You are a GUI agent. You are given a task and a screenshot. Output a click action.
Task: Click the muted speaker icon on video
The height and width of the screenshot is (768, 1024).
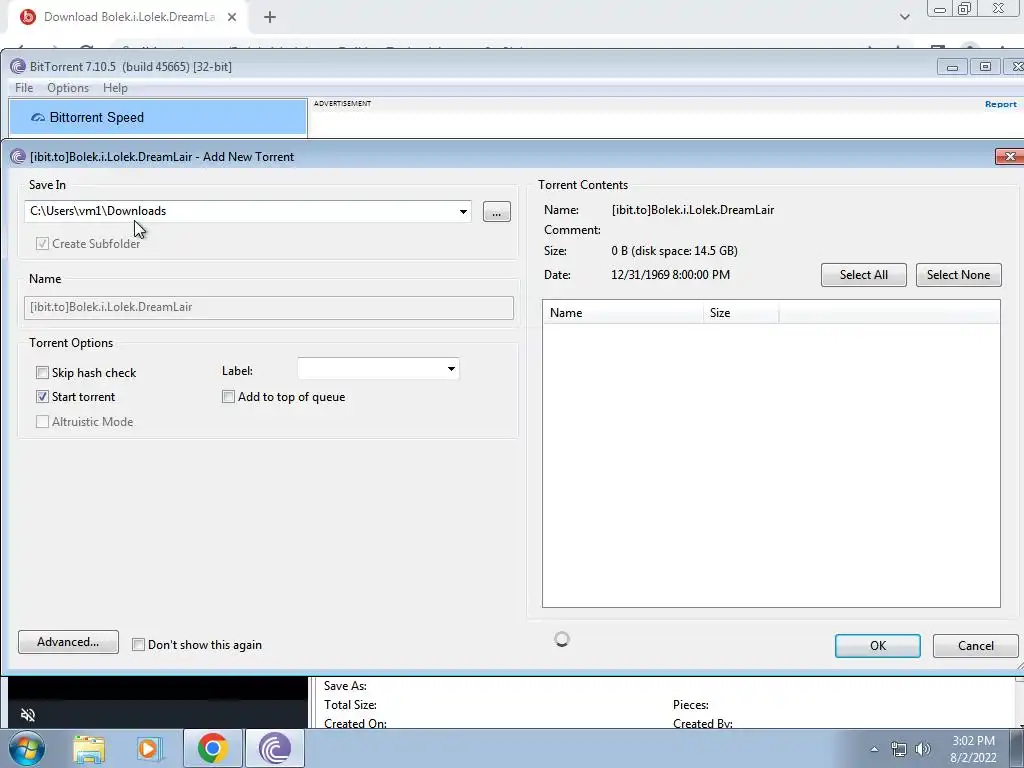click(28, 714)
